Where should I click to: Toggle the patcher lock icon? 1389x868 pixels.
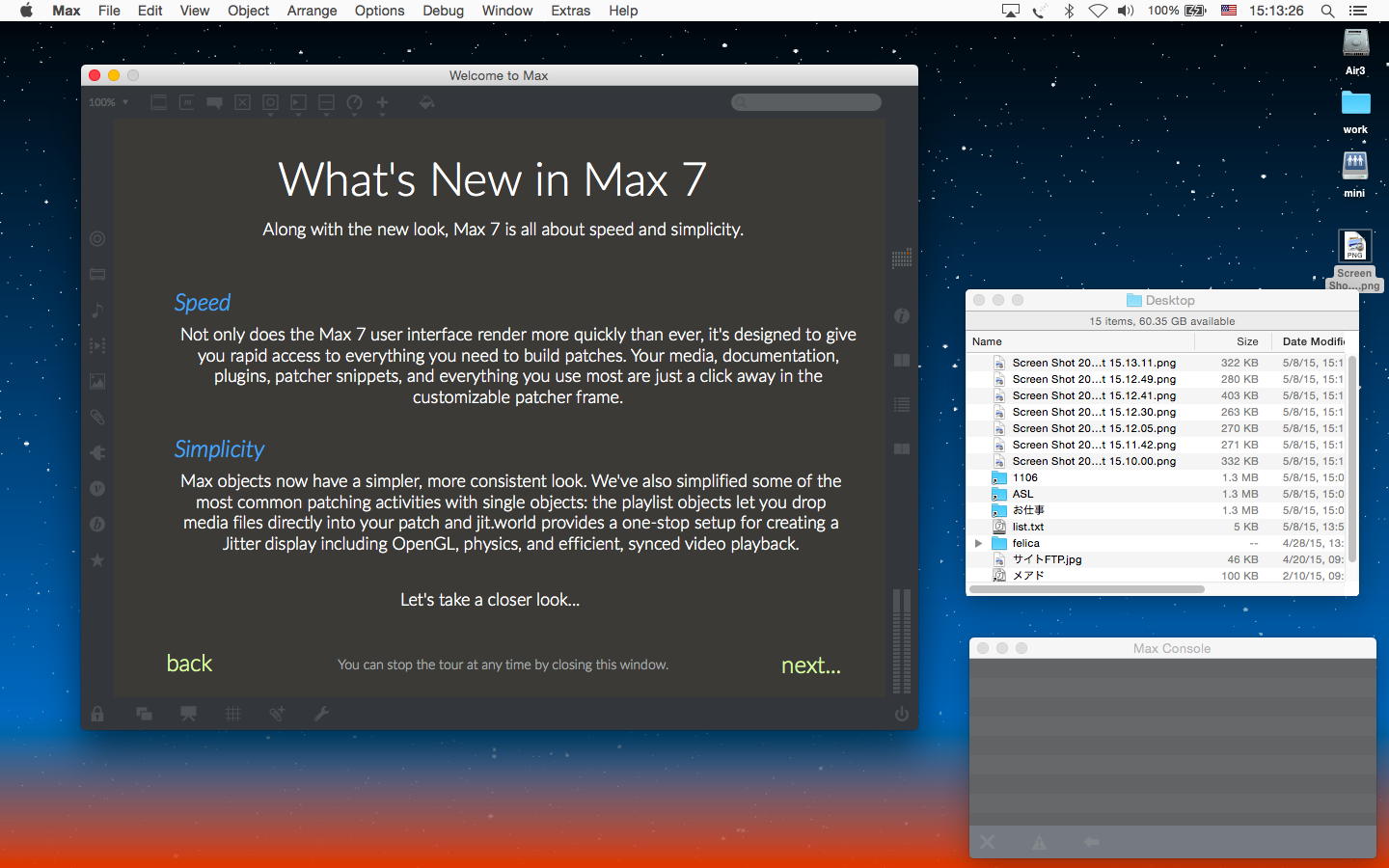click(x=97, y=714)
